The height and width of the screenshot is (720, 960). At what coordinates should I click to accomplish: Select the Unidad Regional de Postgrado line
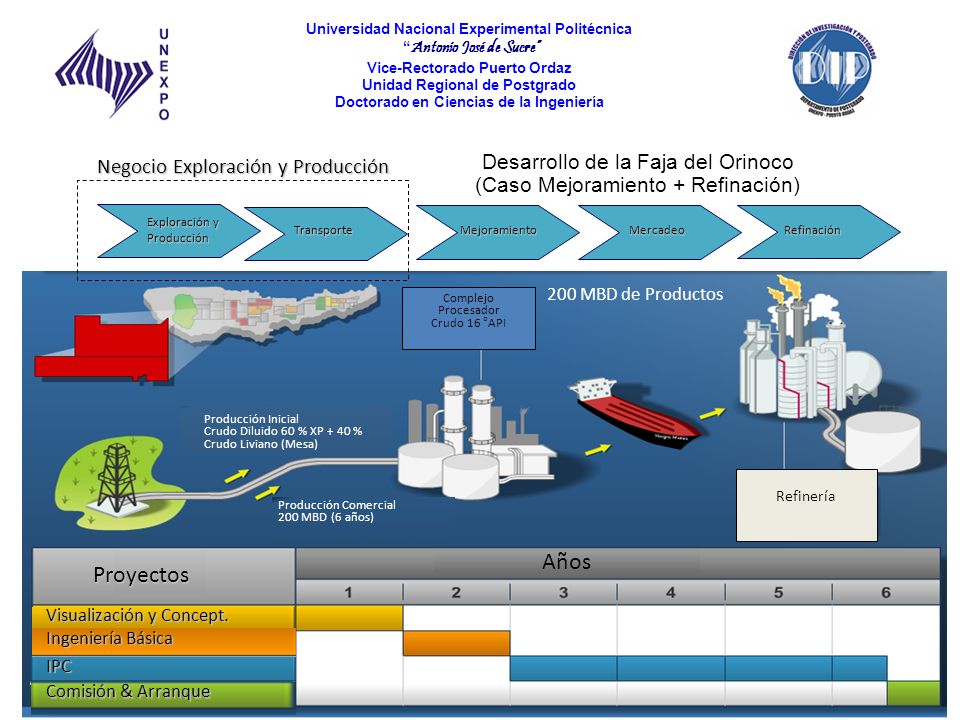[x=469, y=84]
